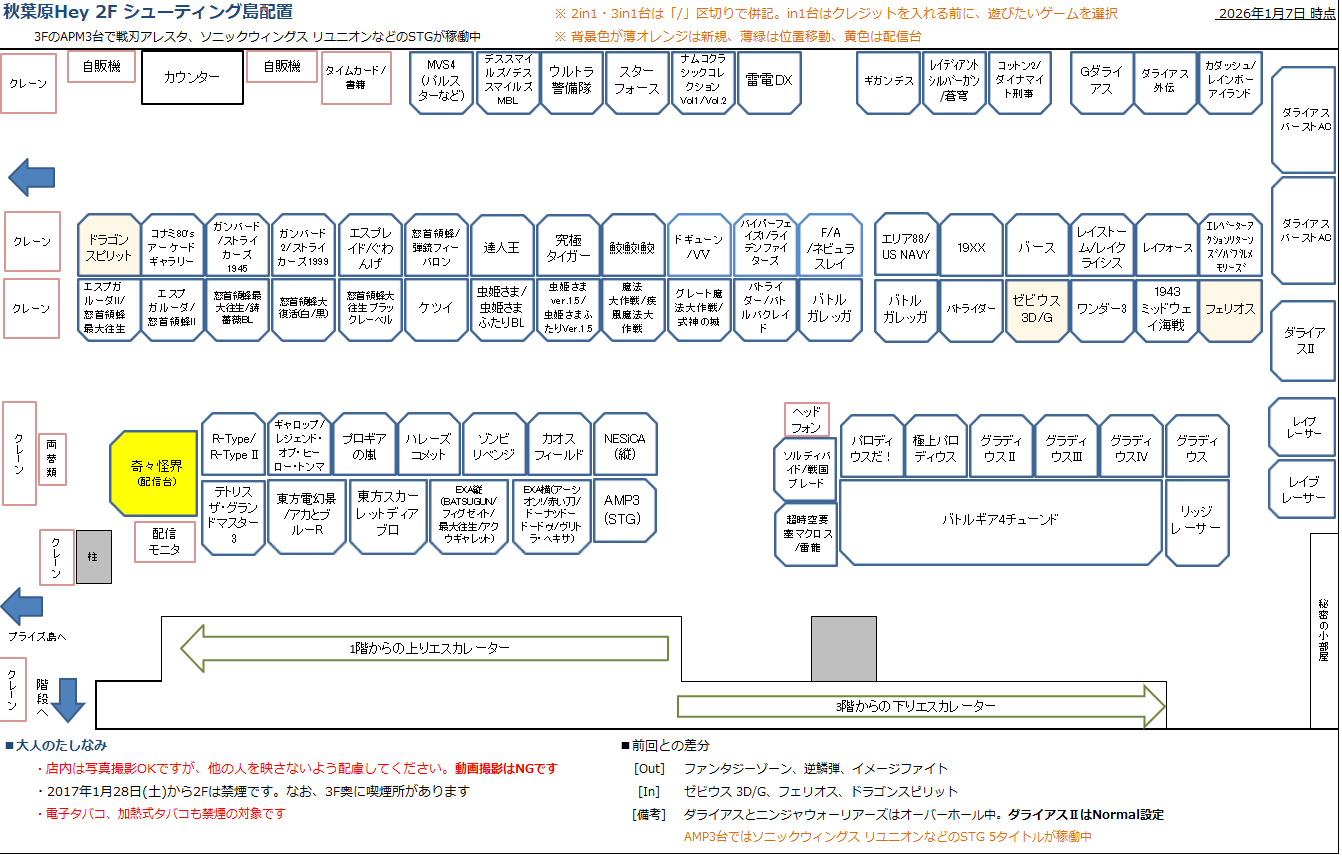Select a 自販機 vending machine box
This screenshot has height=857, width=1342.
(100, 68)
